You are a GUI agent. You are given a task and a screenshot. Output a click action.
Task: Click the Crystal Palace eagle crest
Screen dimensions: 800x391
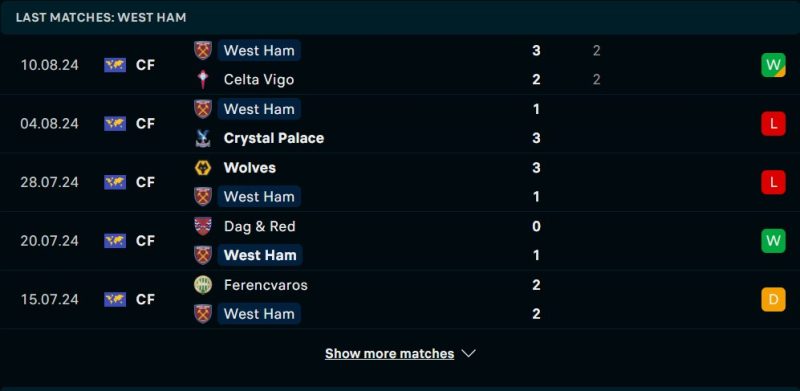click(x=203, y=138)
